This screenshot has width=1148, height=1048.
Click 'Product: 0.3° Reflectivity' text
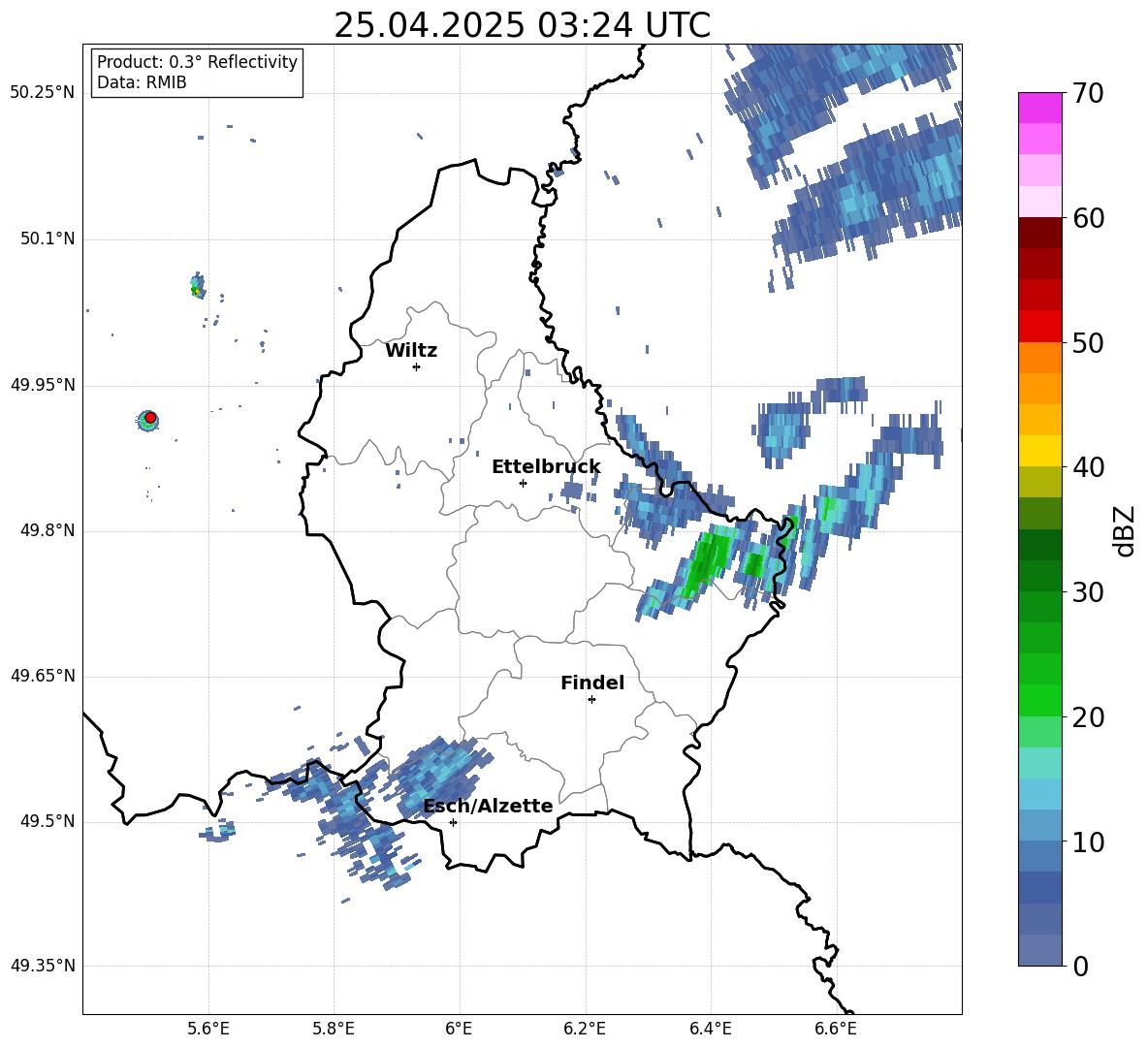click(x=197, y=62)
